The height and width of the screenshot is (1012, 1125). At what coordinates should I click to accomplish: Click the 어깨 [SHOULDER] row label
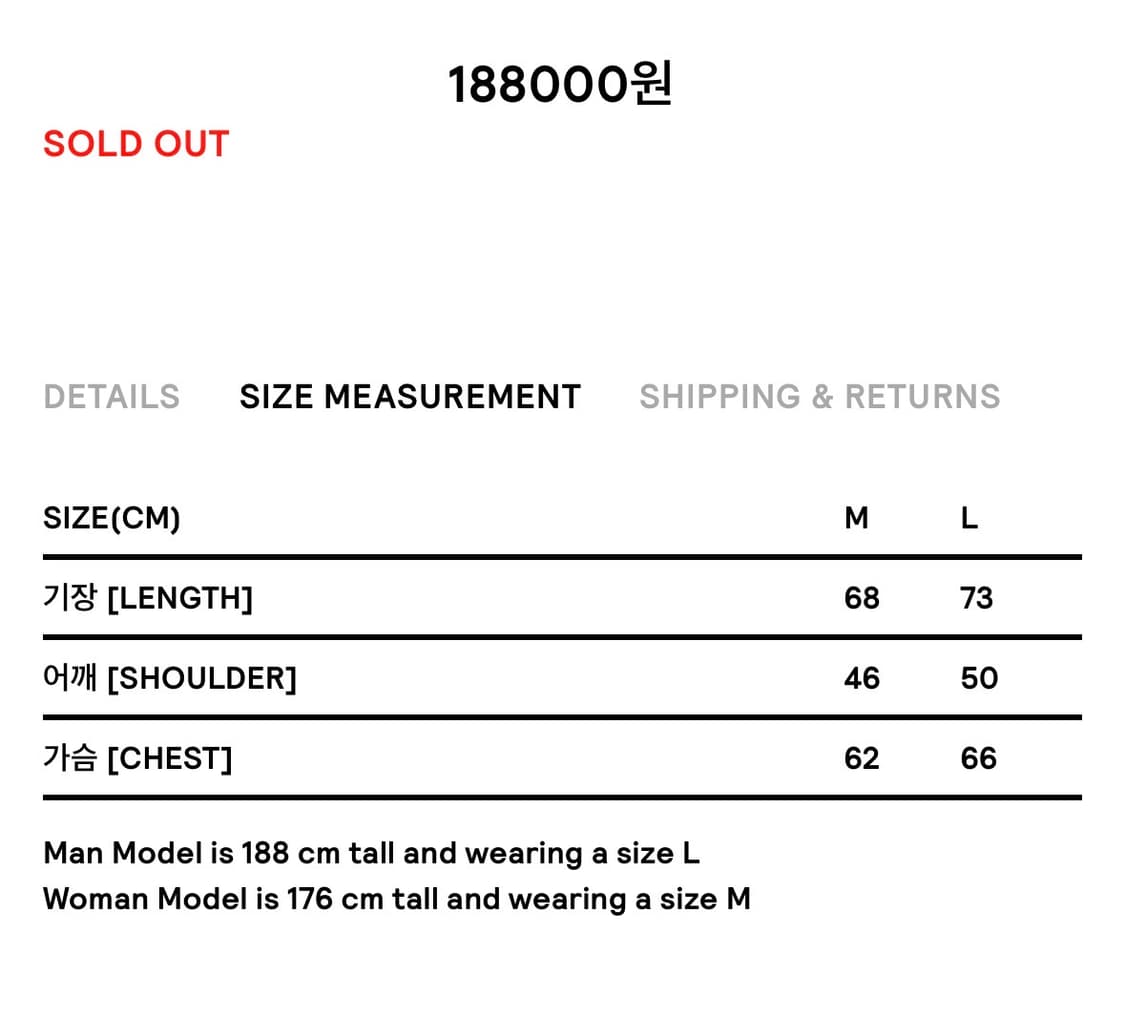tap(170, 678)
